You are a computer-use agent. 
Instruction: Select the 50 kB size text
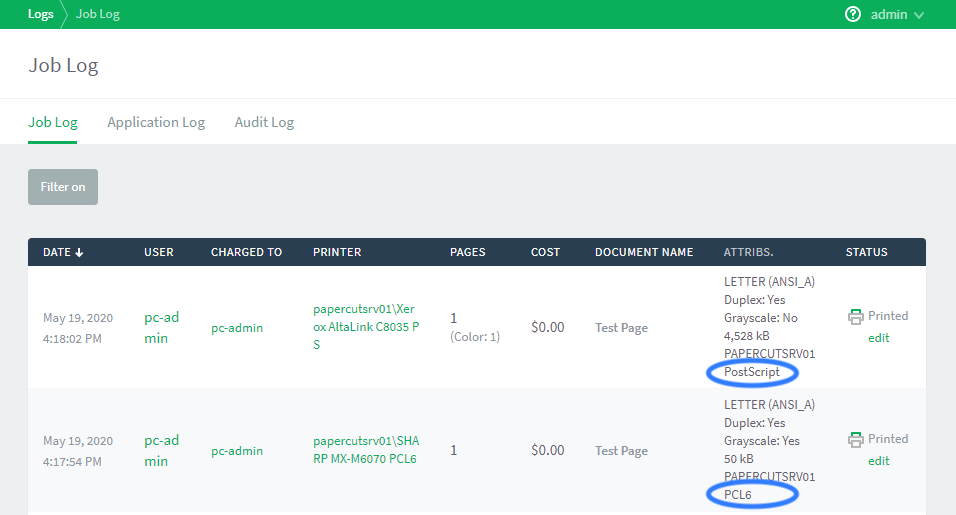(x=738, y=459)
